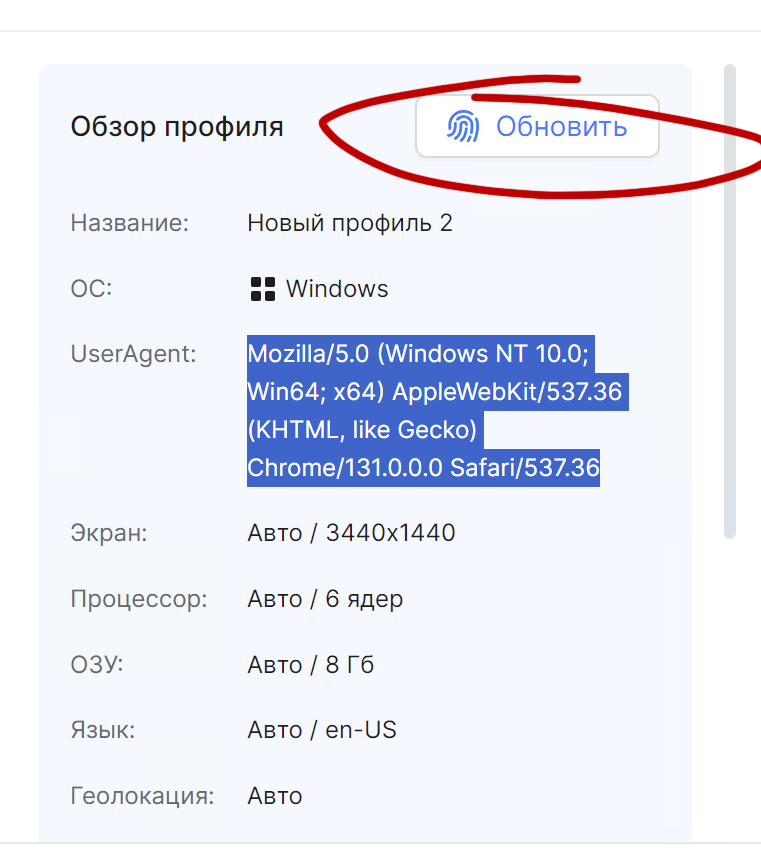Click the Windows text value
This screenshot has width=761, height=862.
[x=337, y=290]
